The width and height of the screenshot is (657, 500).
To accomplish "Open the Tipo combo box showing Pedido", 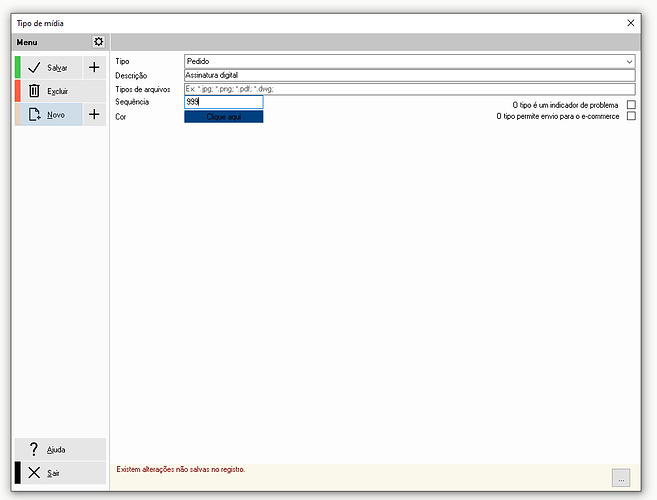I will [x=409, y=62].
